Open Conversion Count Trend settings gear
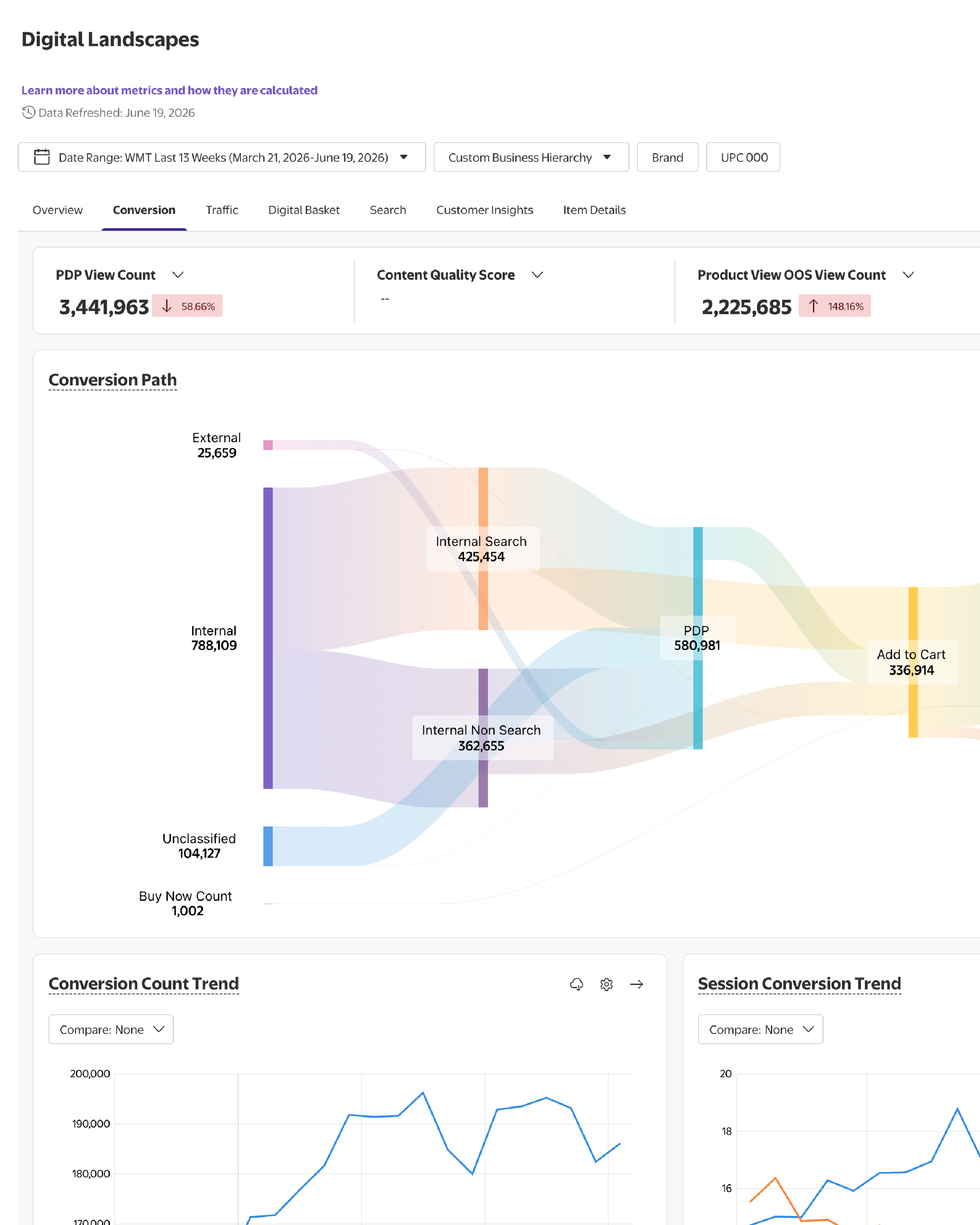The height and width of the screenshot is (1225, 980). tap(606, 984)
